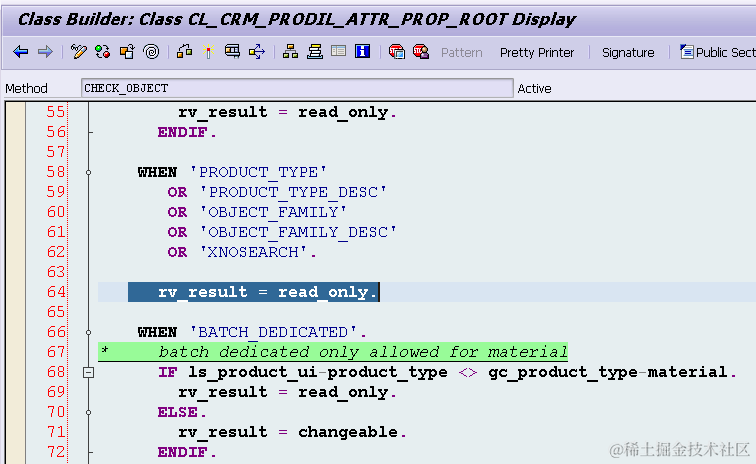Go to the Public Section button
The image size is (756, 464).
pos(718,52)
